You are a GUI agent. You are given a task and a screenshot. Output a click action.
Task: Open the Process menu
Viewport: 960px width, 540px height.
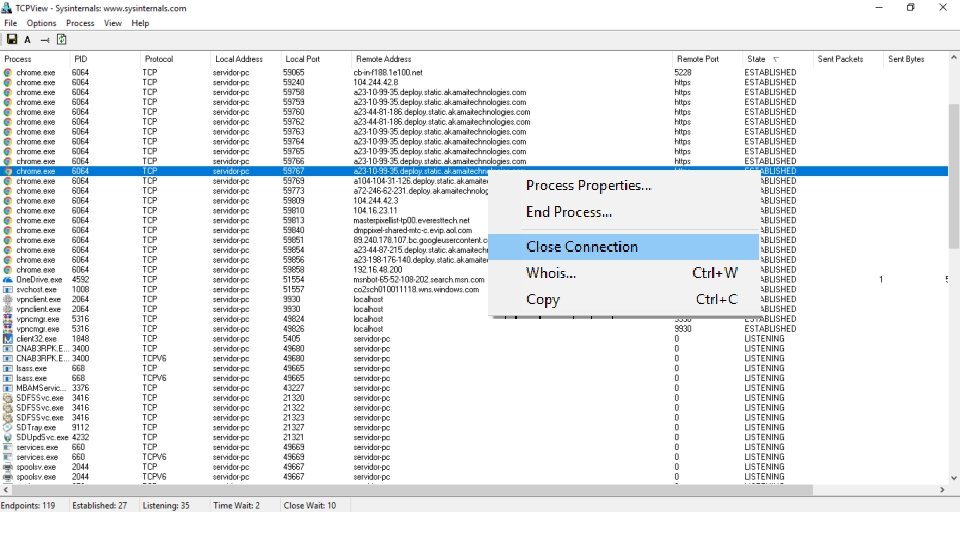click(x=80, y=23)
